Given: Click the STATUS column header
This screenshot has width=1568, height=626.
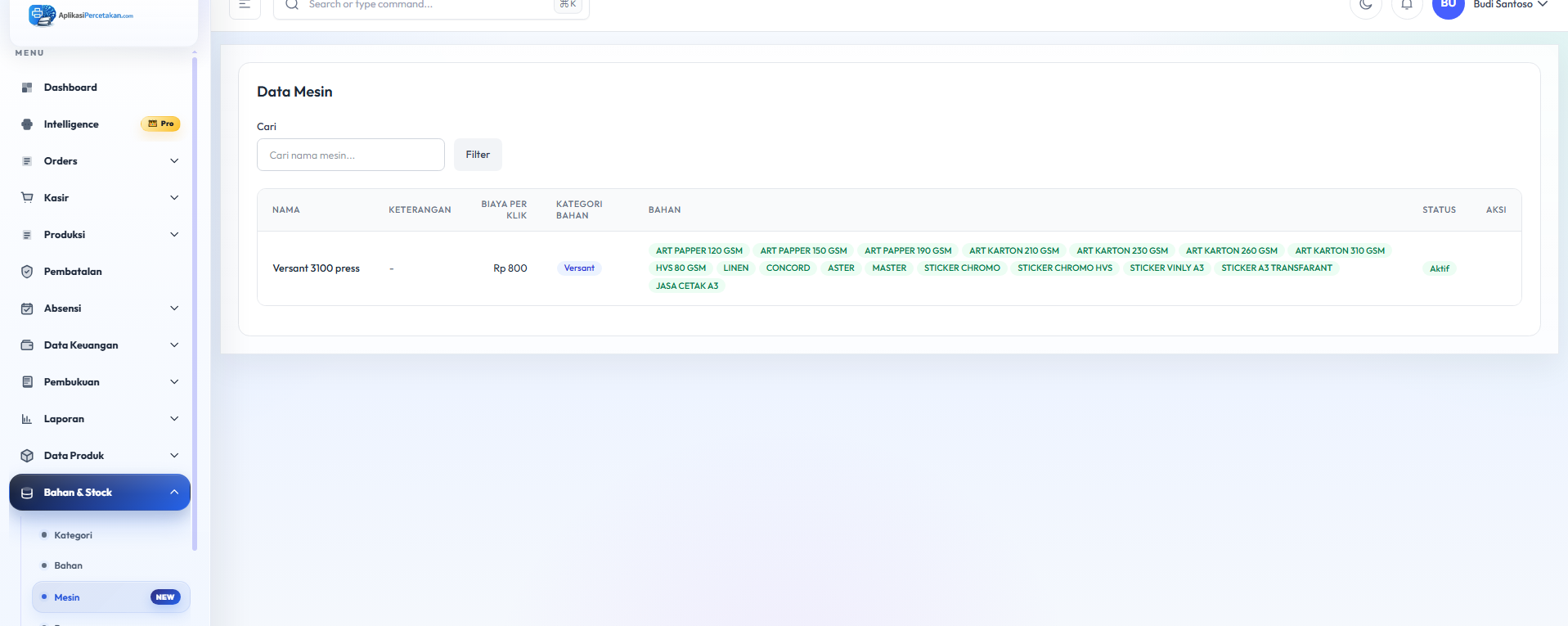Looking at the screenshot, I should [x=1439, y=210].
